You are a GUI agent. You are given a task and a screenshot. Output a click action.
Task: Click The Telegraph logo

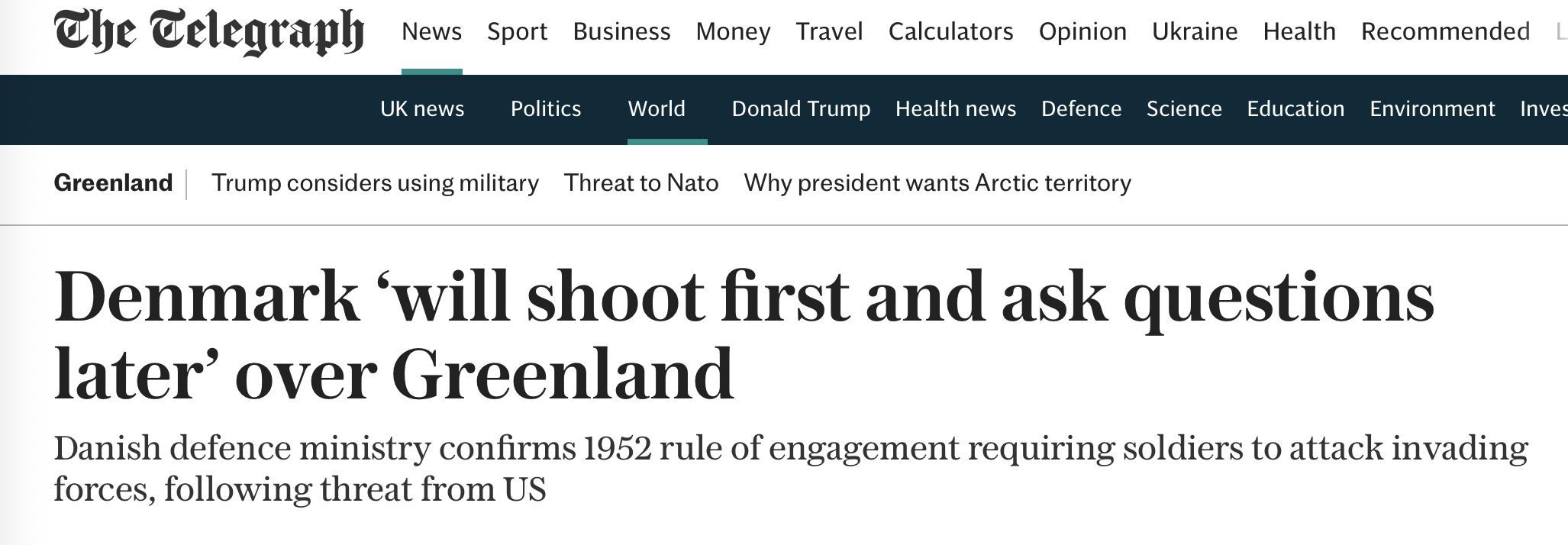[208, 32]
